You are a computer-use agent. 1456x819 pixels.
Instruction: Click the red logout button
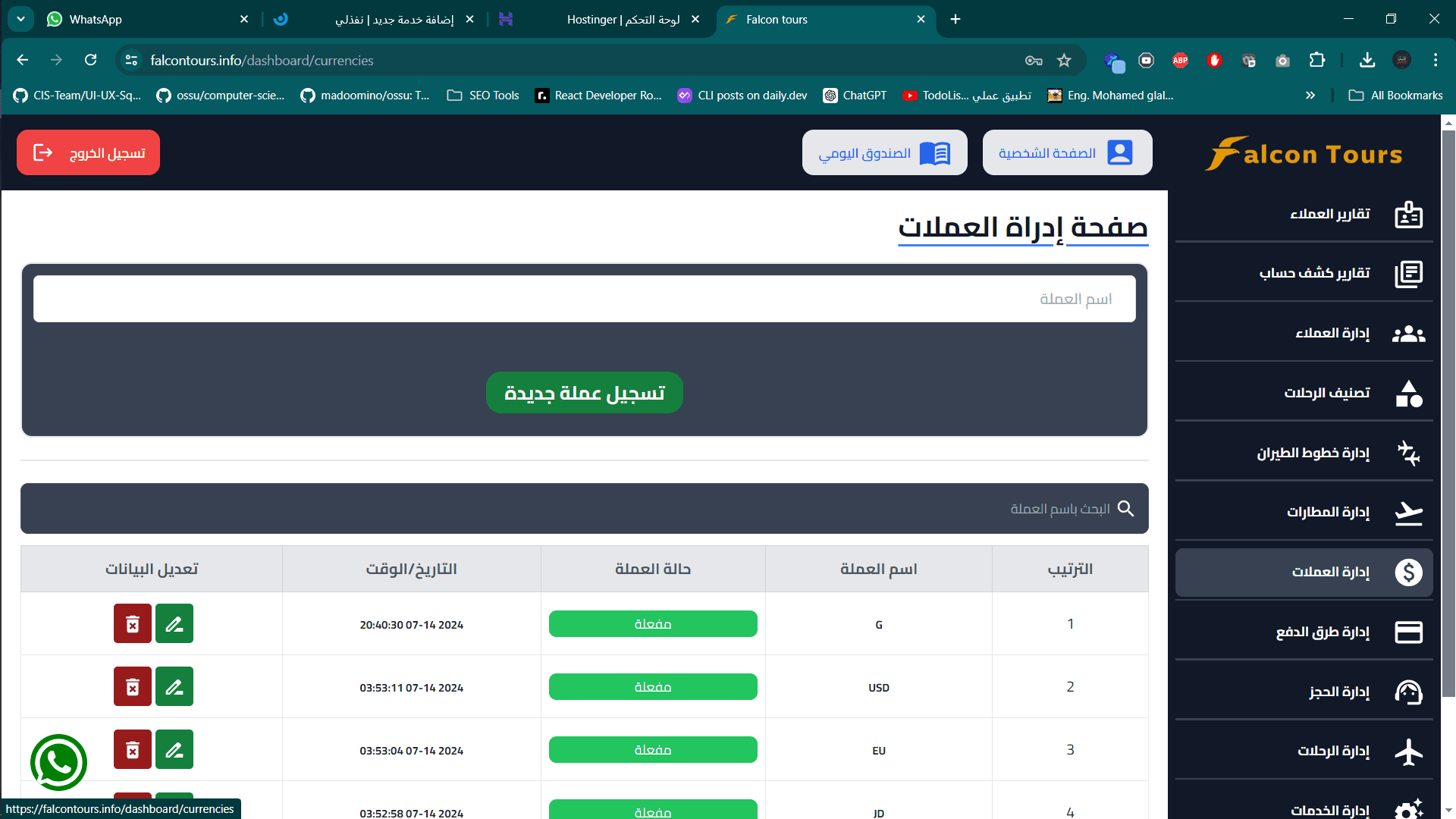point(88,152)
